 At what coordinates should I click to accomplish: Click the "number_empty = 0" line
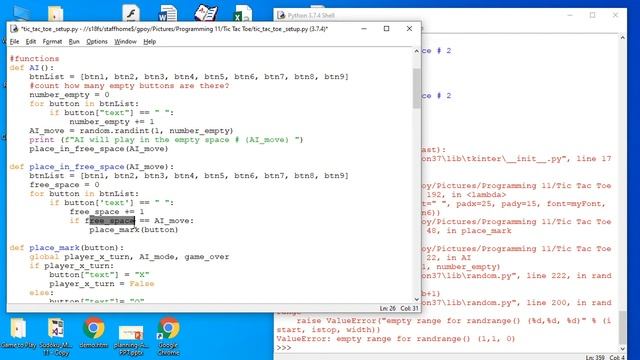tap(69, 95)
